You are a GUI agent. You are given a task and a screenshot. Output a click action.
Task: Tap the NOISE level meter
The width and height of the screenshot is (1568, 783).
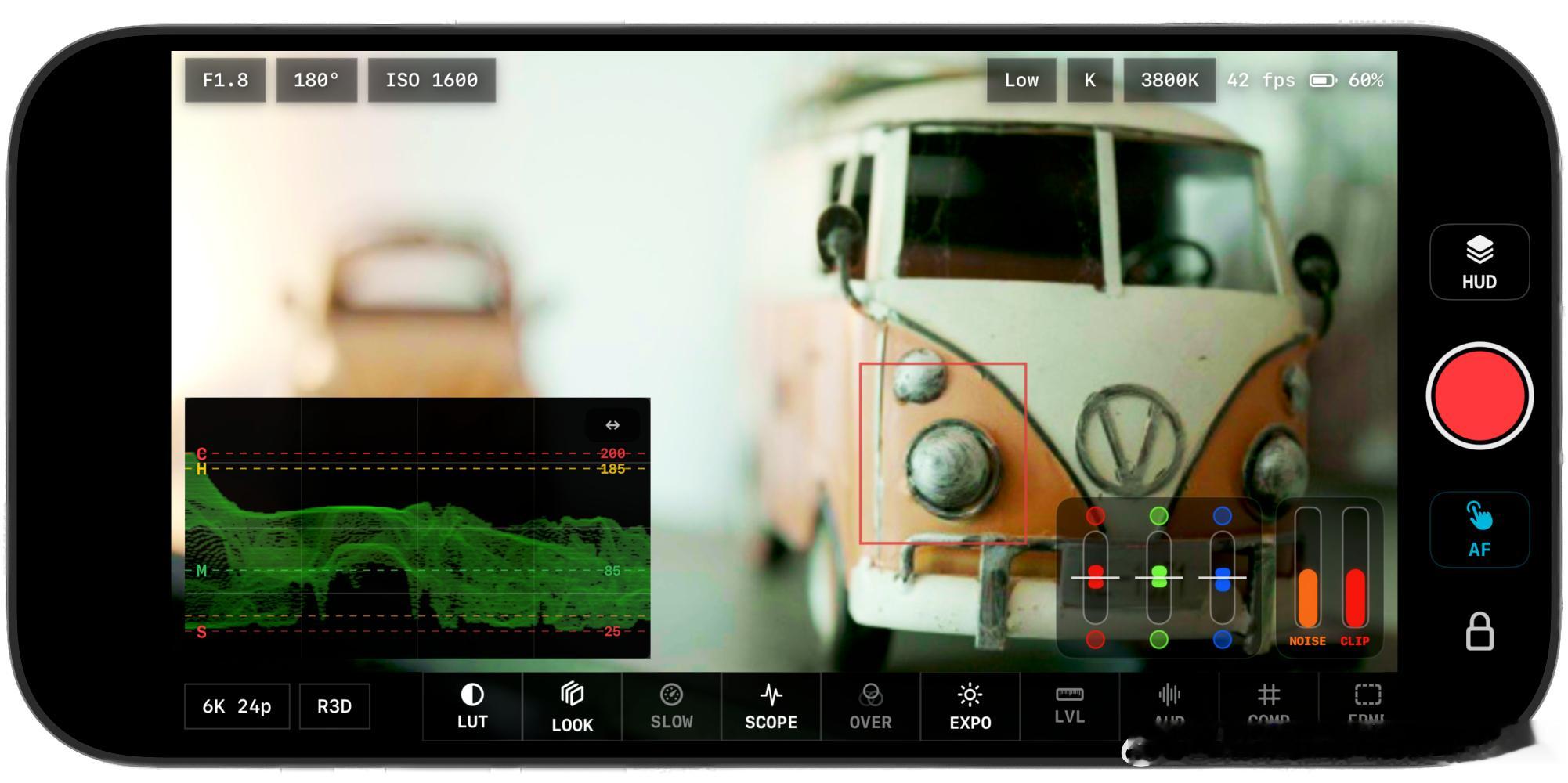point(1307,568)
